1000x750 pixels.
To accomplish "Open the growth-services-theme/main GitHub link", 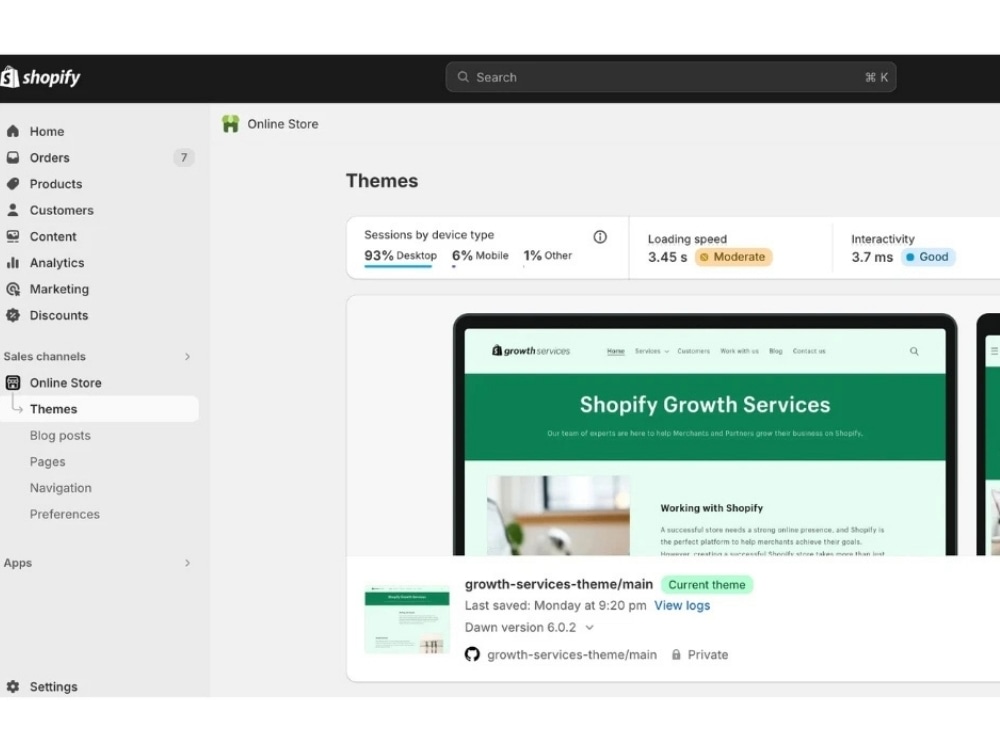I will [571, 655].
